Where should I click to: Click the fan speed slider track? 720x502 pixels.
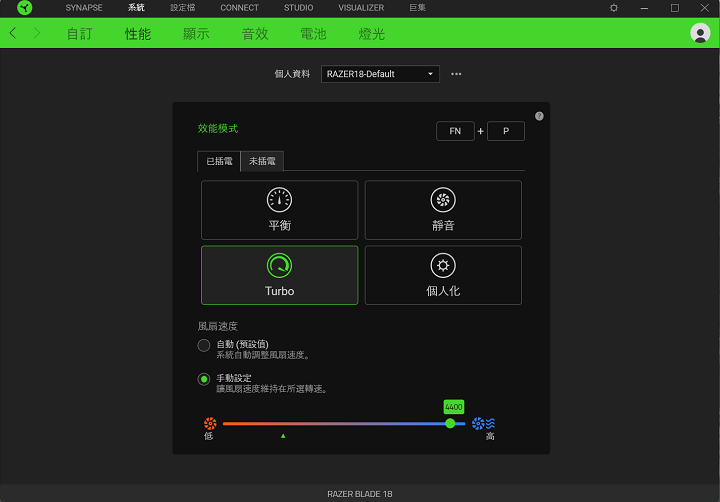point(344,423)
